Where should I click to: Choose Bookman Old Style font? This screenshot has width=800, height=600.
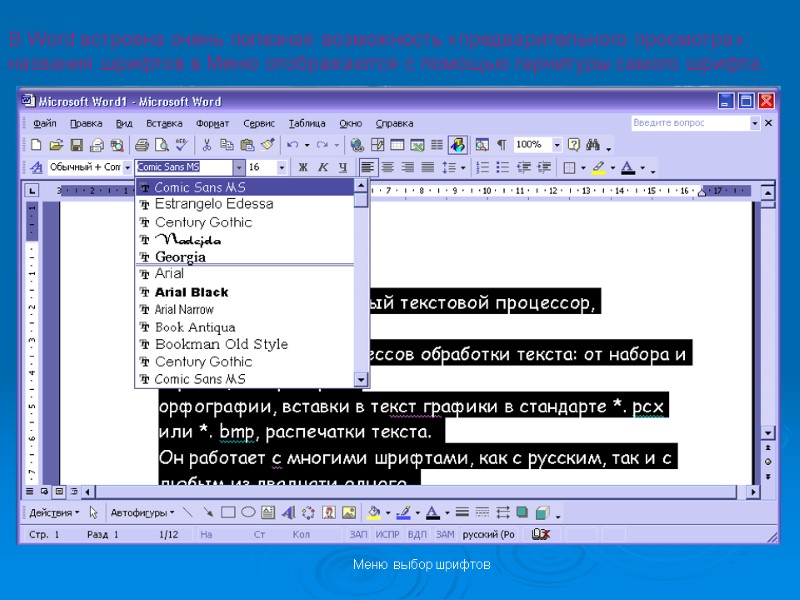[245, 344]
